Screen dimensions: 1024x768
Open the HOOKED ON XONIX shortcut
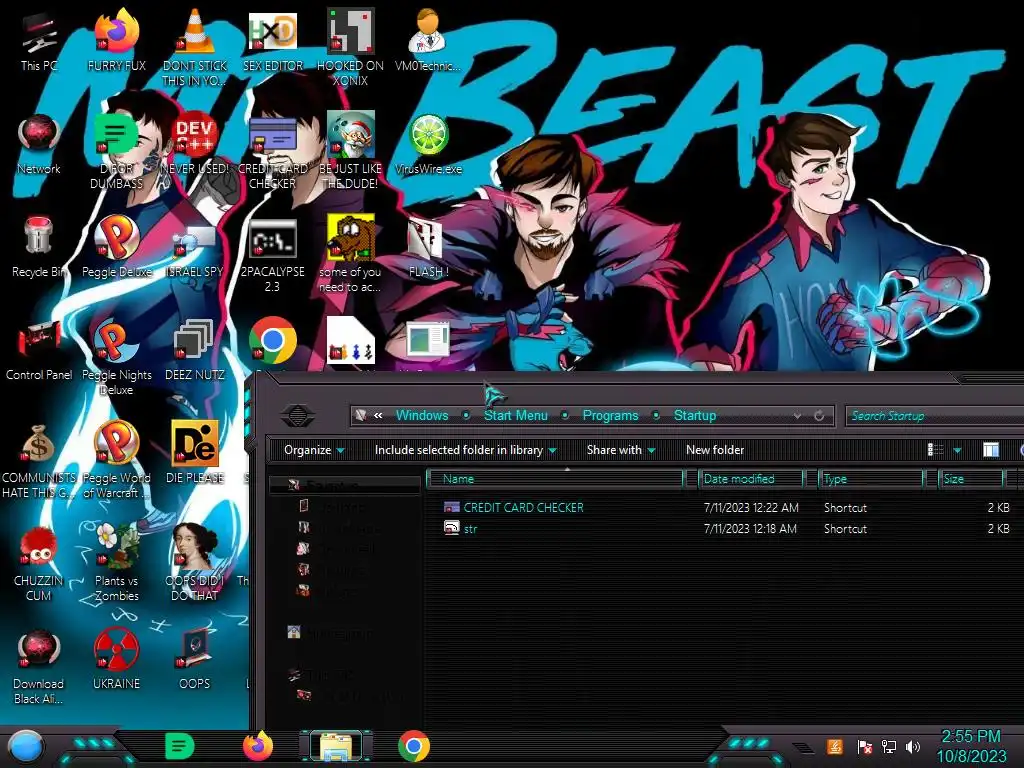click(351, 49)
